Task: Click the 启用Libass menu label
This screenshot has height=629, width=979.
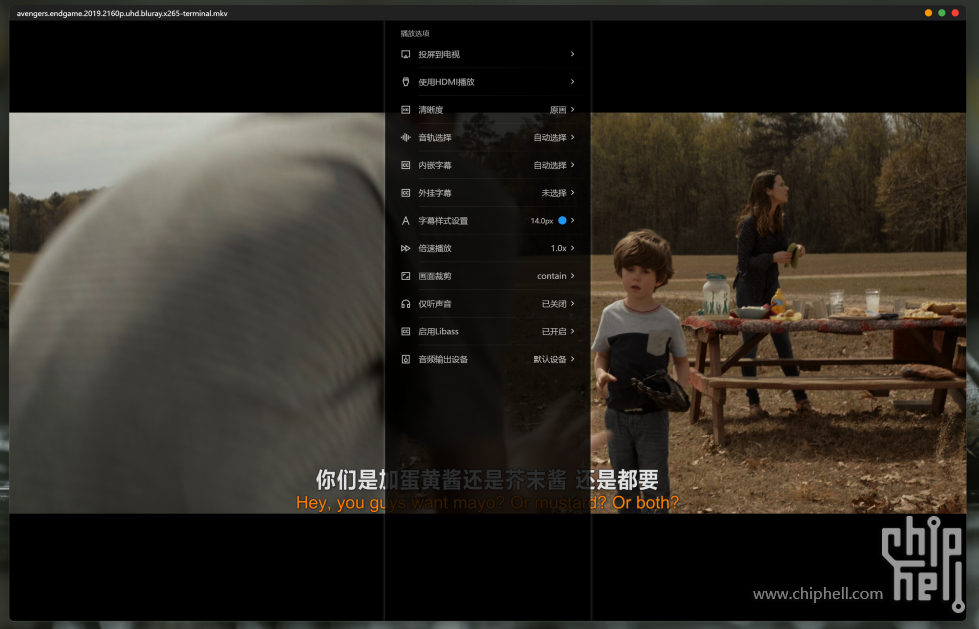Action: (438, 331)
